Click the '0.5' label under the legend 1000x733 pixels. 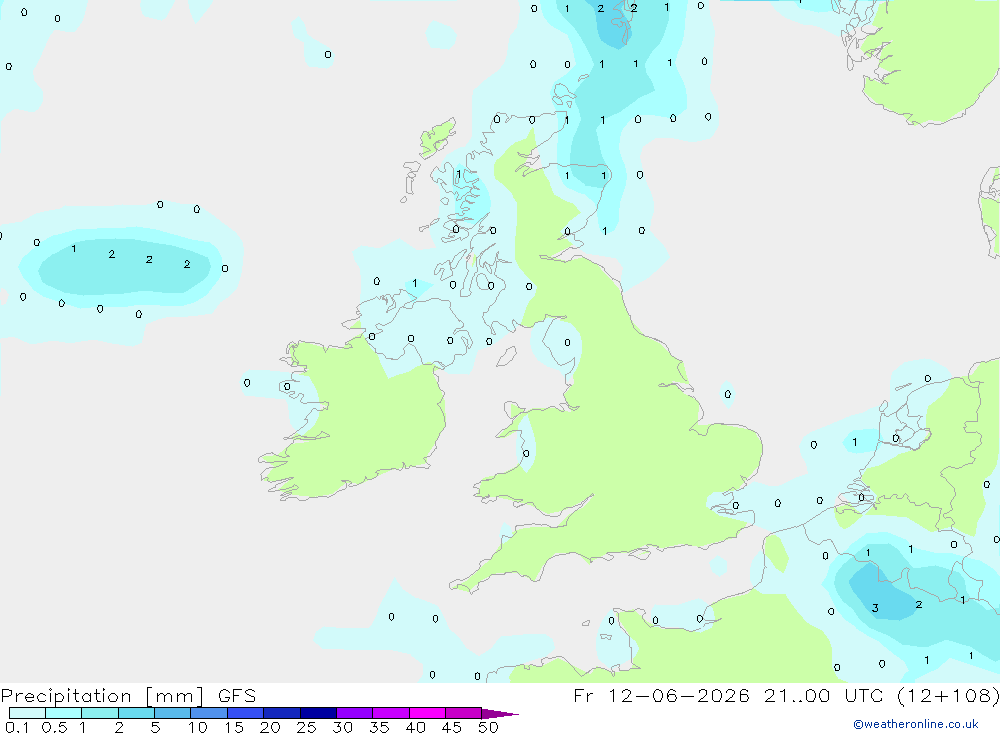click(x=54, y=727)
